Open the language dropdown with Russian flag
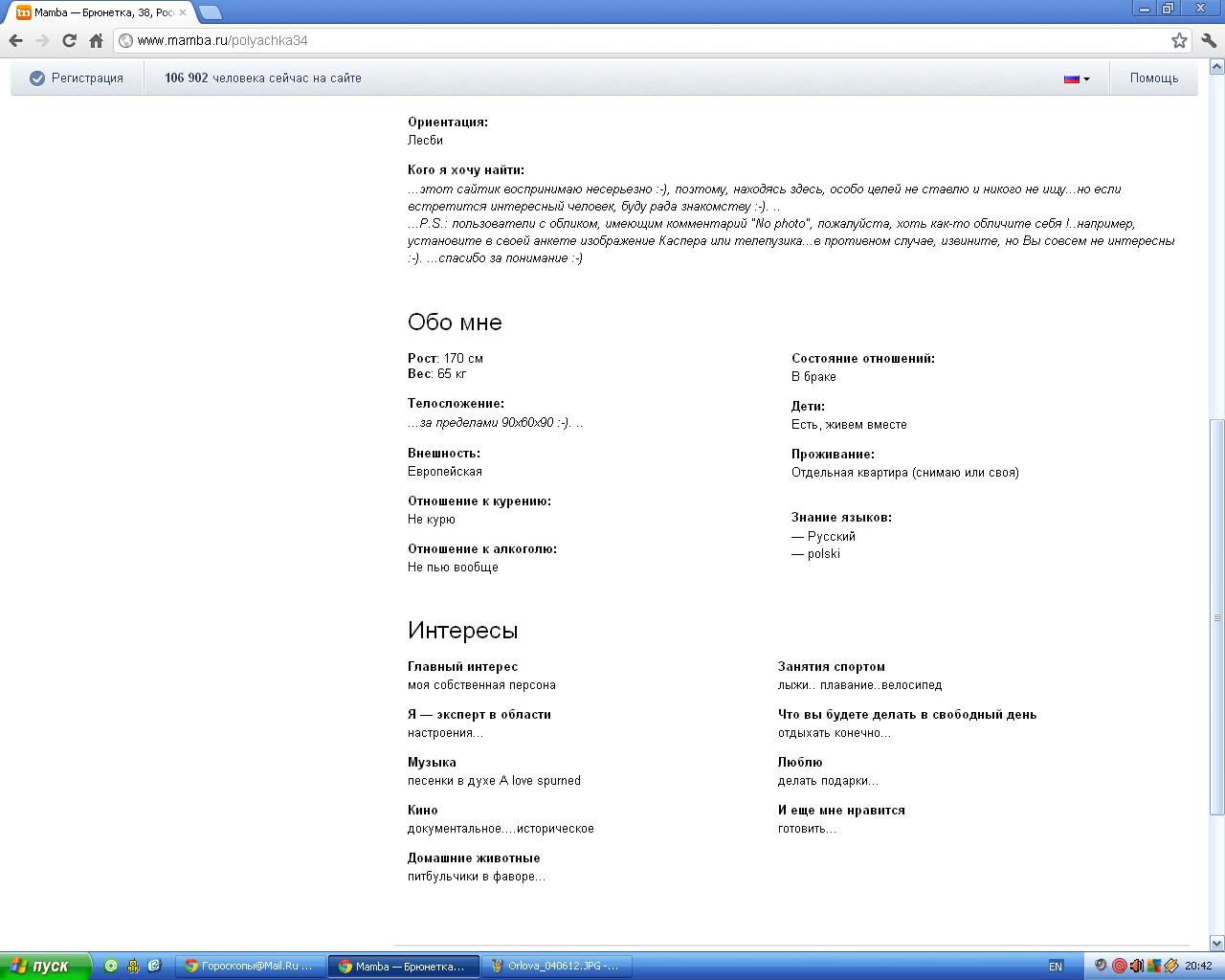This screenshot has height=980, width=1225. [x=1077, y=78]
